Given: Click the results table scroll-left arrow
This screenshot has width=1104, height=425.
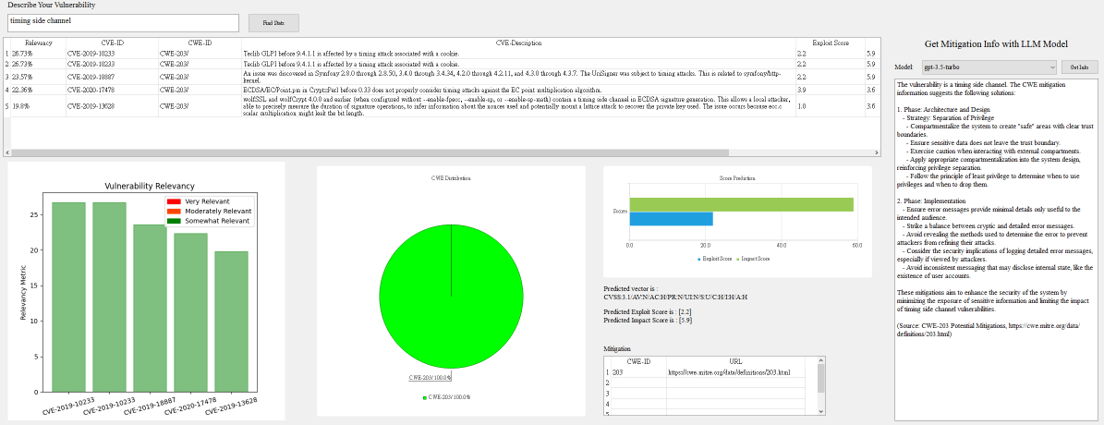Looking at the screenshot, I should [8, 153].
